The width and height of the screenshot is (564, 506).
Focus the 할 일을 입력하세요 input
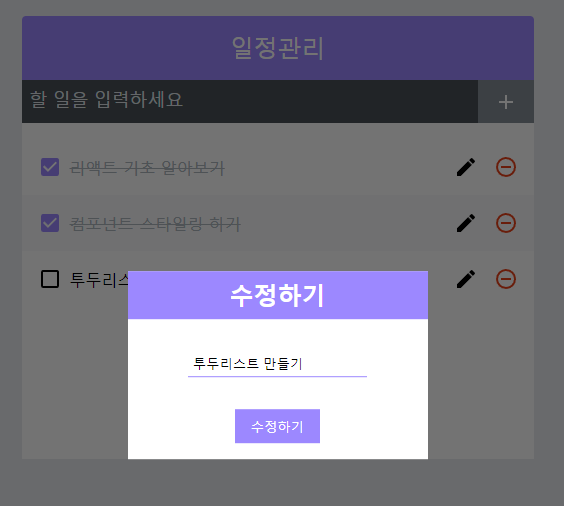(250, 102)
